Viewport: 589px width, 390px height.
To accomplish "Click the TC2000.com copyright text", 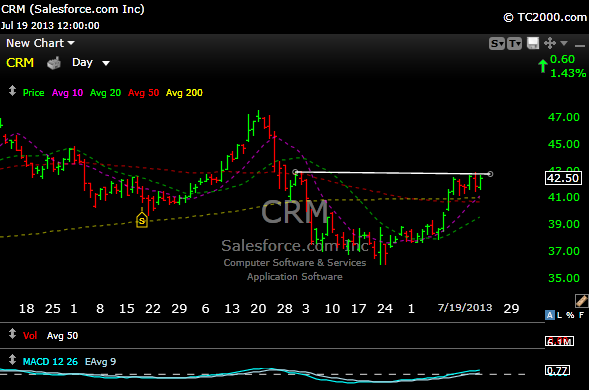I will [x=545, y=17].
